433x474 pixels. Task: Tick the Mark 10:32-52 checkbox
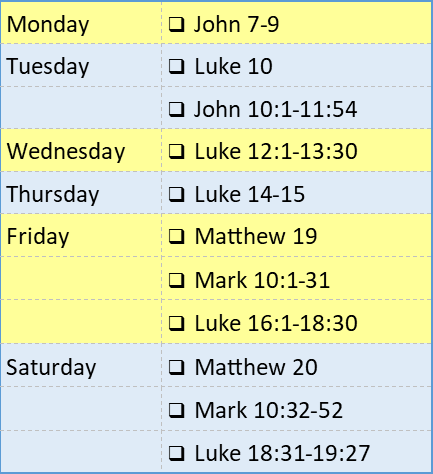176,410
